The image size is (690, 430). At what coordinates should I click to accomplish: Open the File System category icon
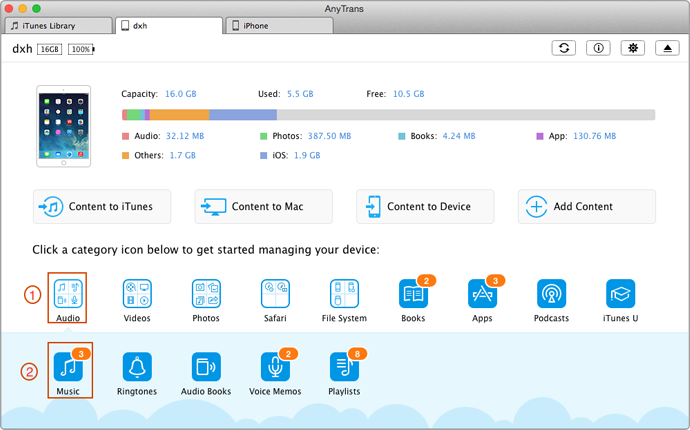coord(344,294)
